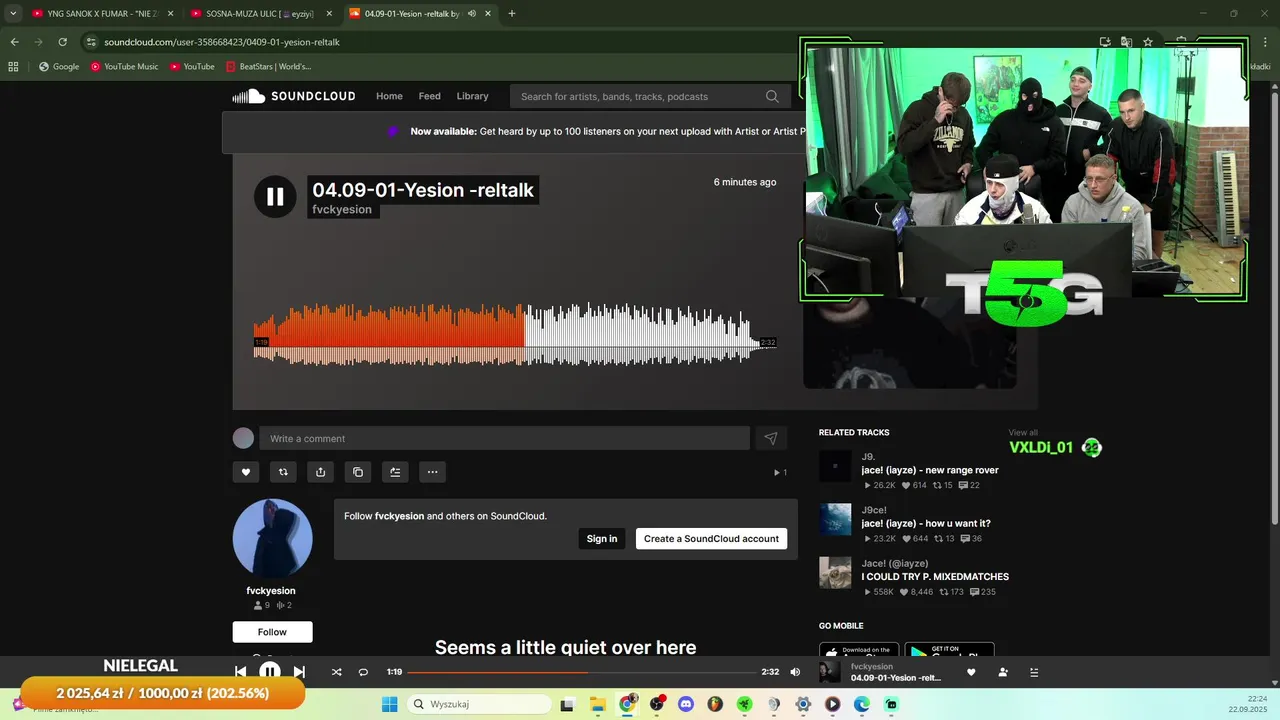Viewport: 1280px width, 720px height.
Task: Open Microsoft Edge from the taskbar
Action: coord(862,704)
